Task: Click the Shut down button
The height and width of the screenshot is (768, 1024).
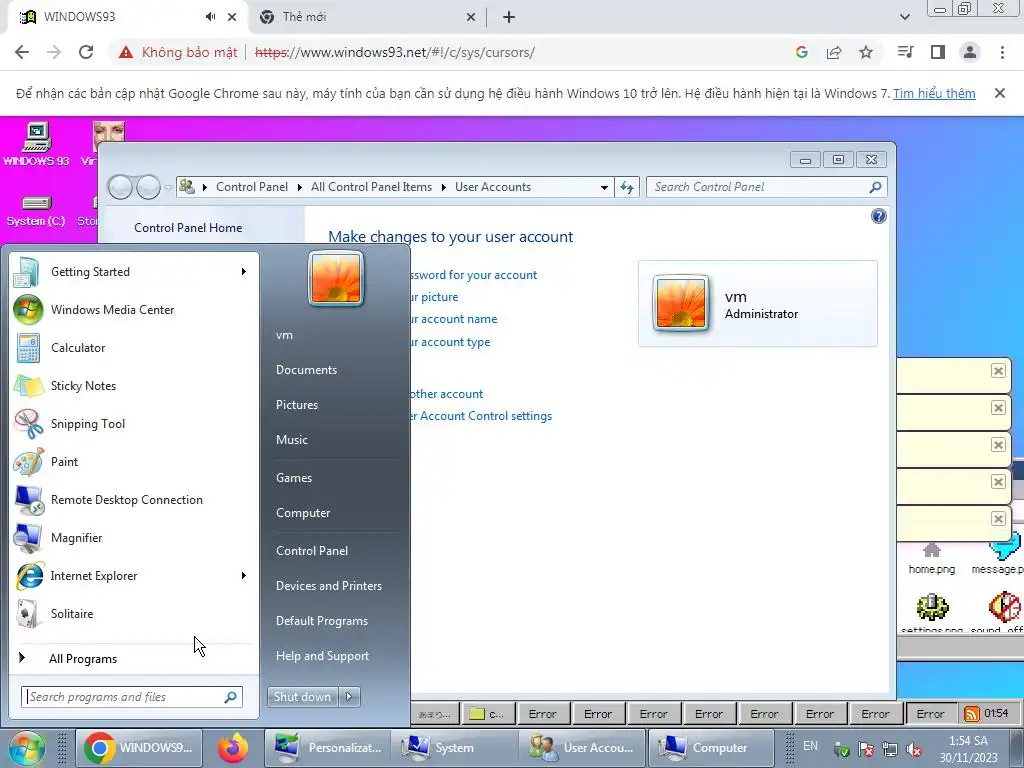Action: 302,697
